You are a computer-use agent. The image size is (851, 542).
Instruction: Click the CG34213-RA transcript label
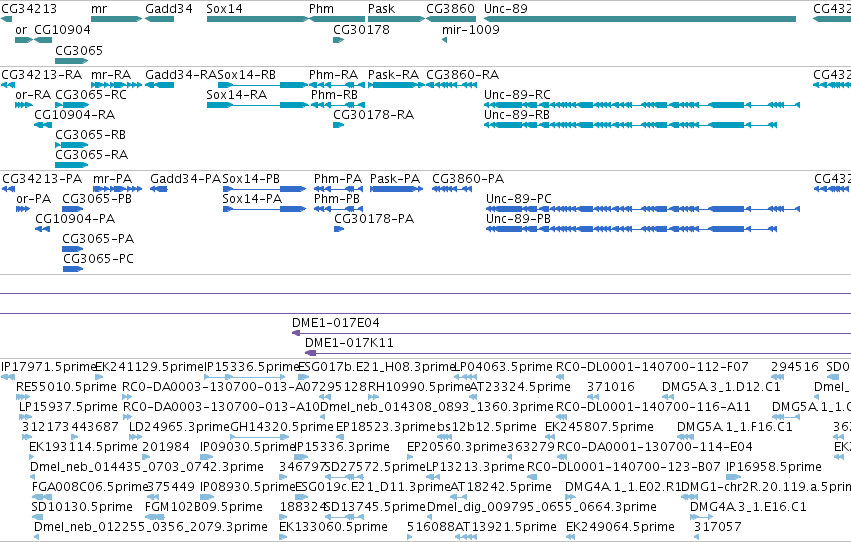(x=42, y=74)
